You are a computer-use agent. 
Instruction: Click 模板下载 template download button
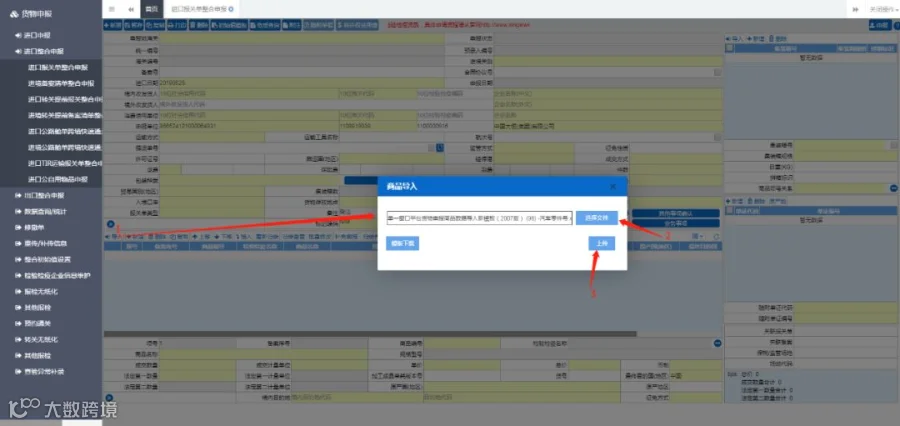click(x=404, y=243)
